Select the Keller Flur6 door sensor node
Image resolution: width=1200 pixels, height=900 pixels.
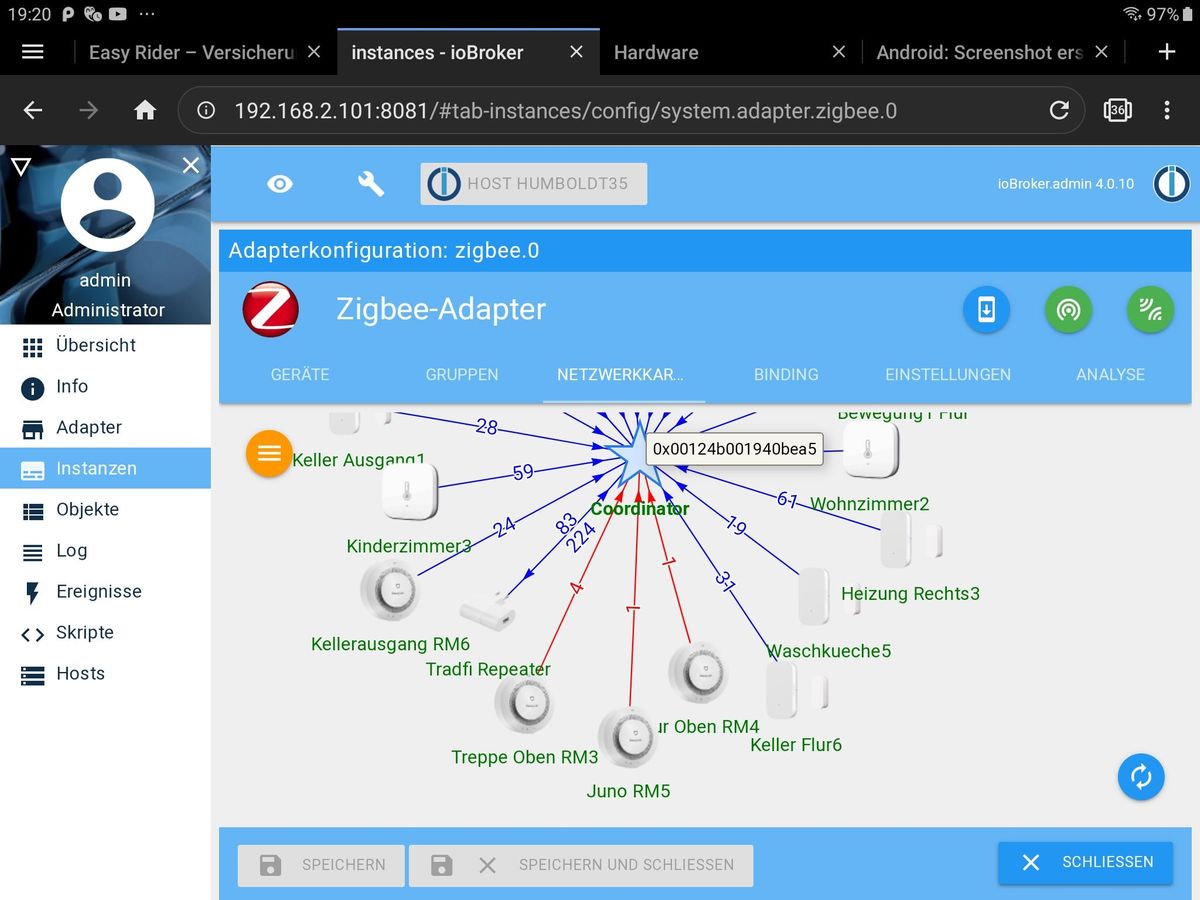tap(796, 690)
